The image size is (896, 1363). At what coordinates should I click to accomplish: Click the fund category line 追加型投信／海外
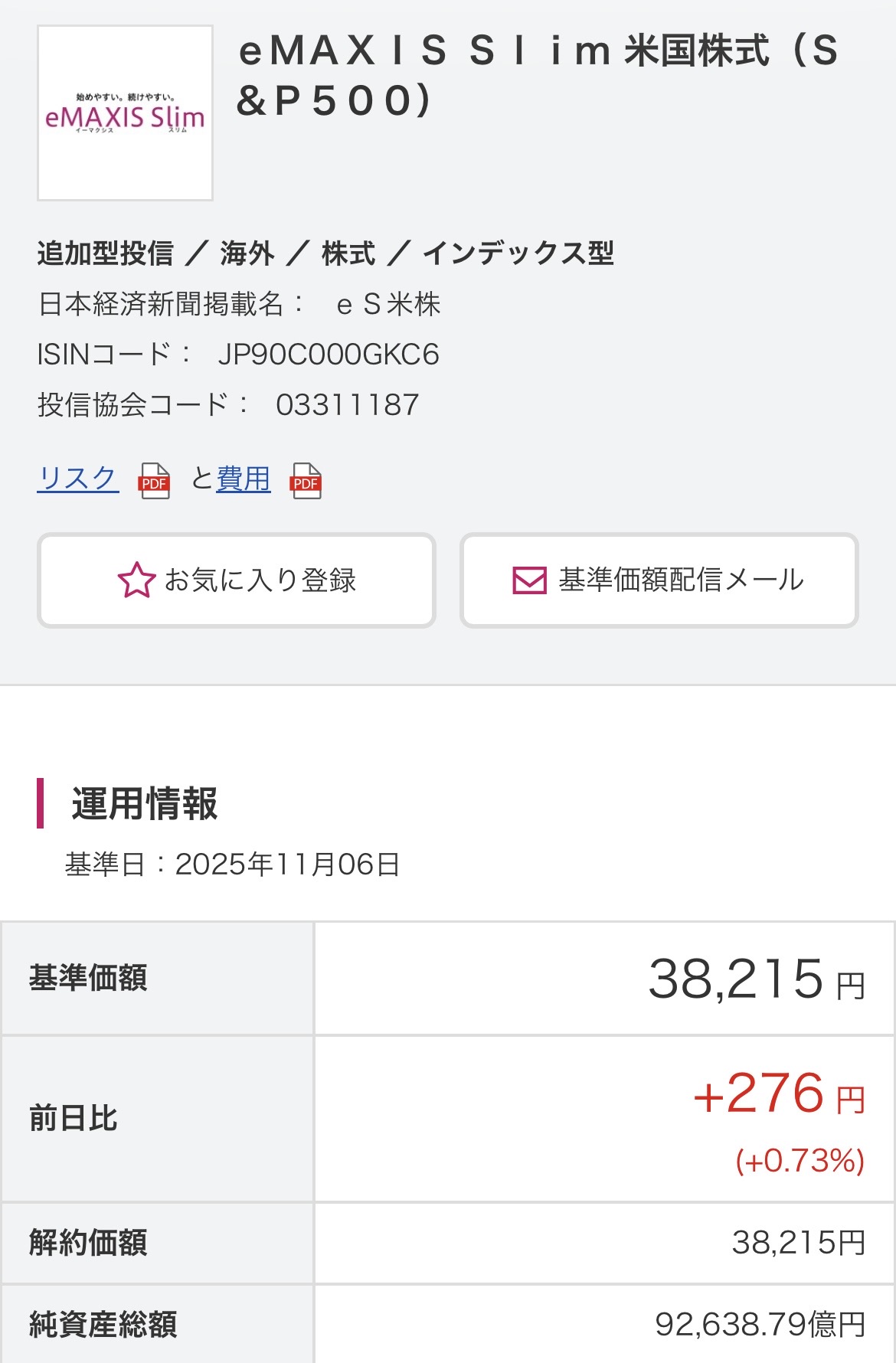pos(325,253)
